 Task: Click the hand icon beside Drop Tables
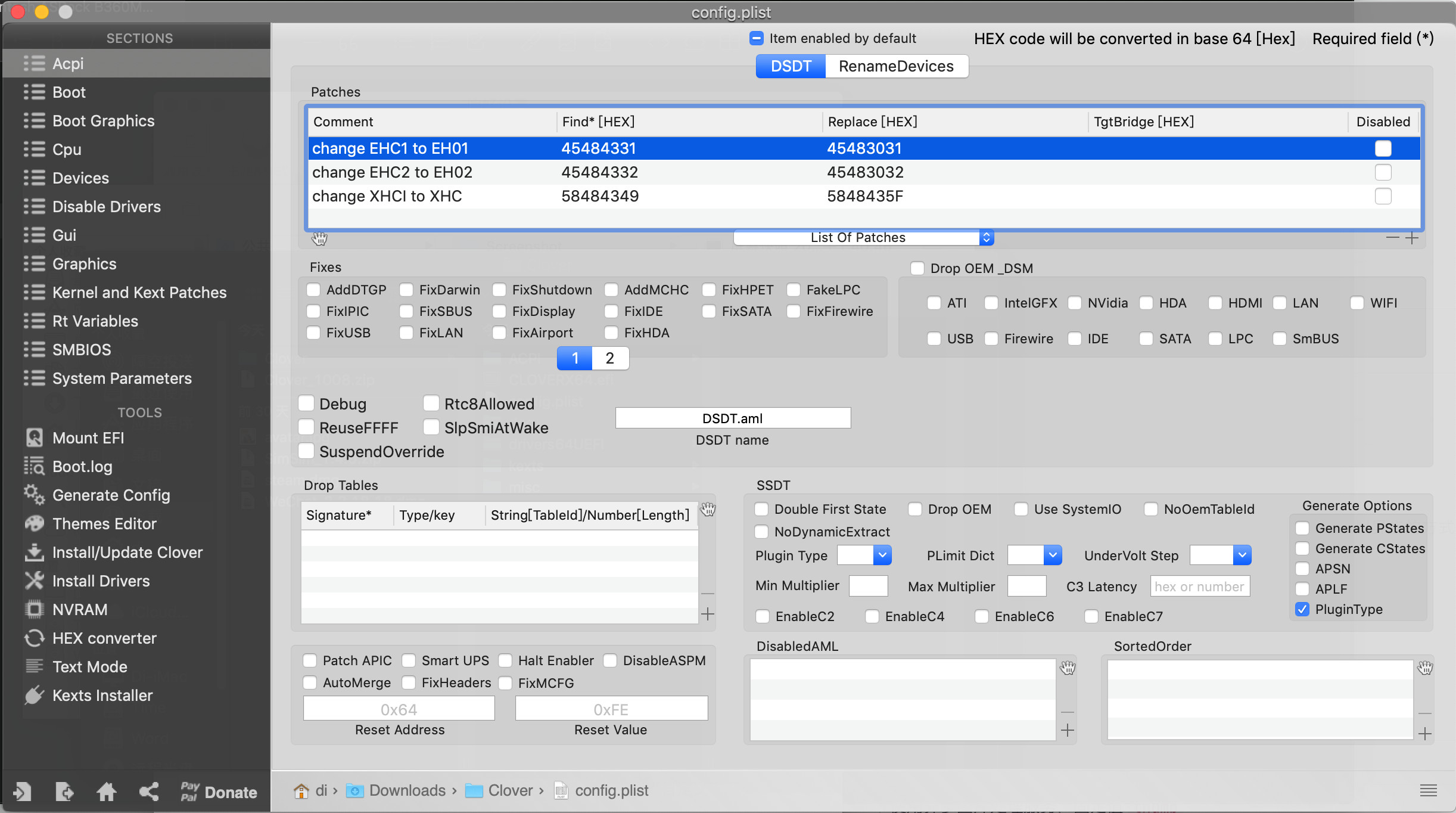click(708, 509)
